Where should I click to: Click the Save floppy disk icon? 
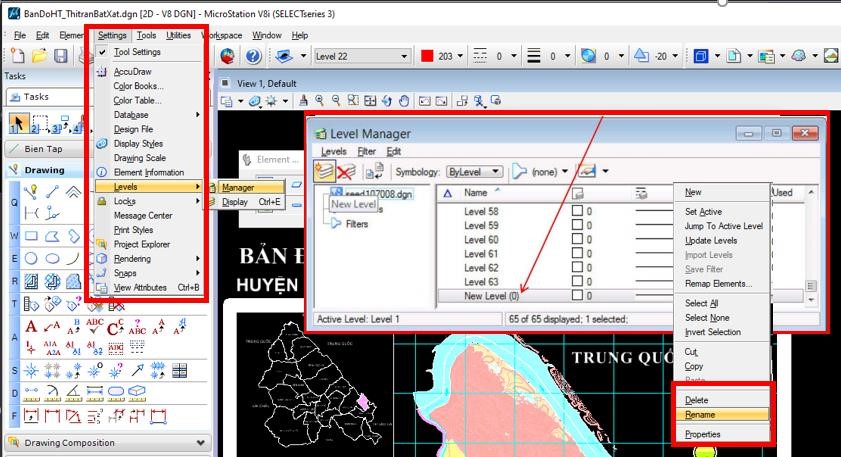(x=60, y=56)
